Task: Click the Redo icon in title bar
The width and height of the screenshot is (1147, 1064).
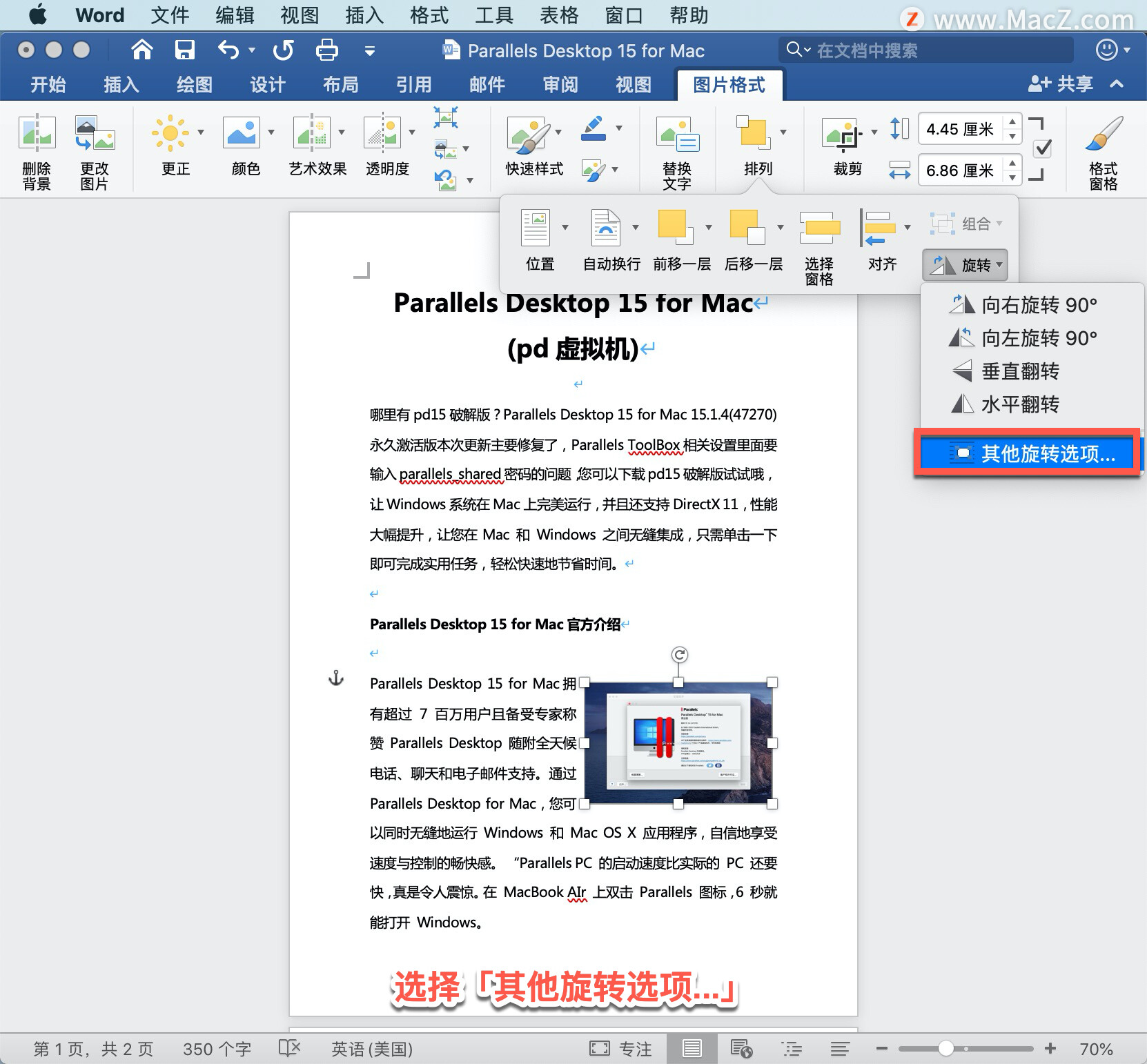Action: (x=283, y=50)
